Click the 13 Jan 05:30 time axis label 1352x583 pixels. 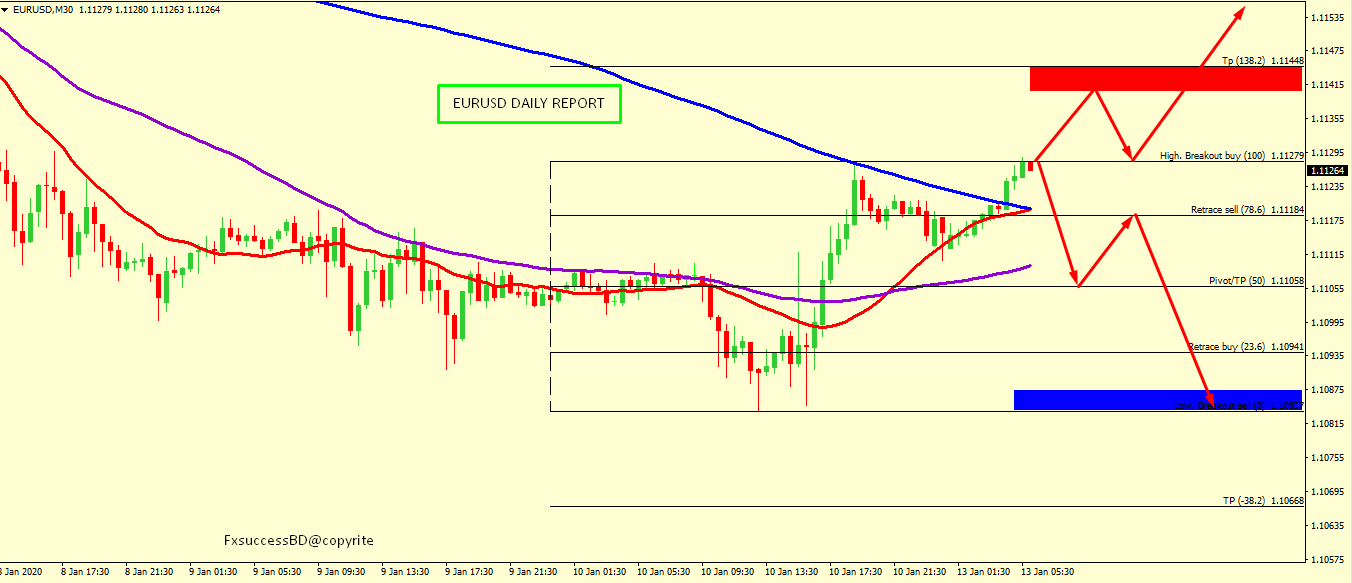[1048, 572]
